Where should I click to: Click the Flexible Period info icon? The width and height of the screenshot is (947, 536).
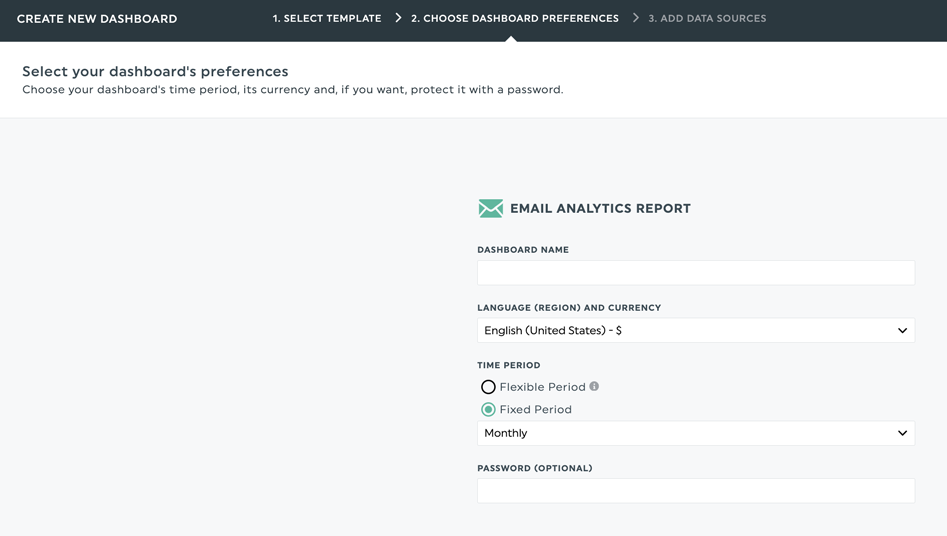point(594,386)
